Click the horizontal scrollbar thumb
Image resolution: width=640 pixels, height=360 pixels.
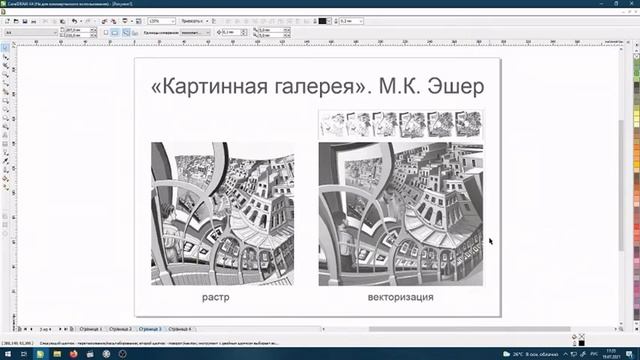pyautogui.click(x=469, y=329)
